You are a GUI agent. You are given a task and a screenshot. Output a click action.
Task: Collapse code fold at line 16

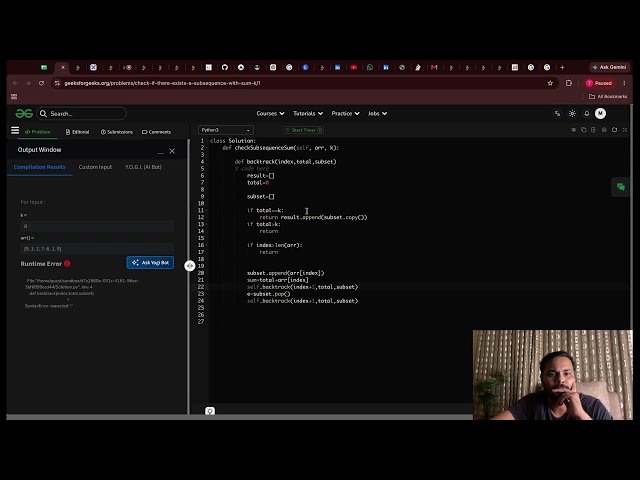[x=207, y=245]
